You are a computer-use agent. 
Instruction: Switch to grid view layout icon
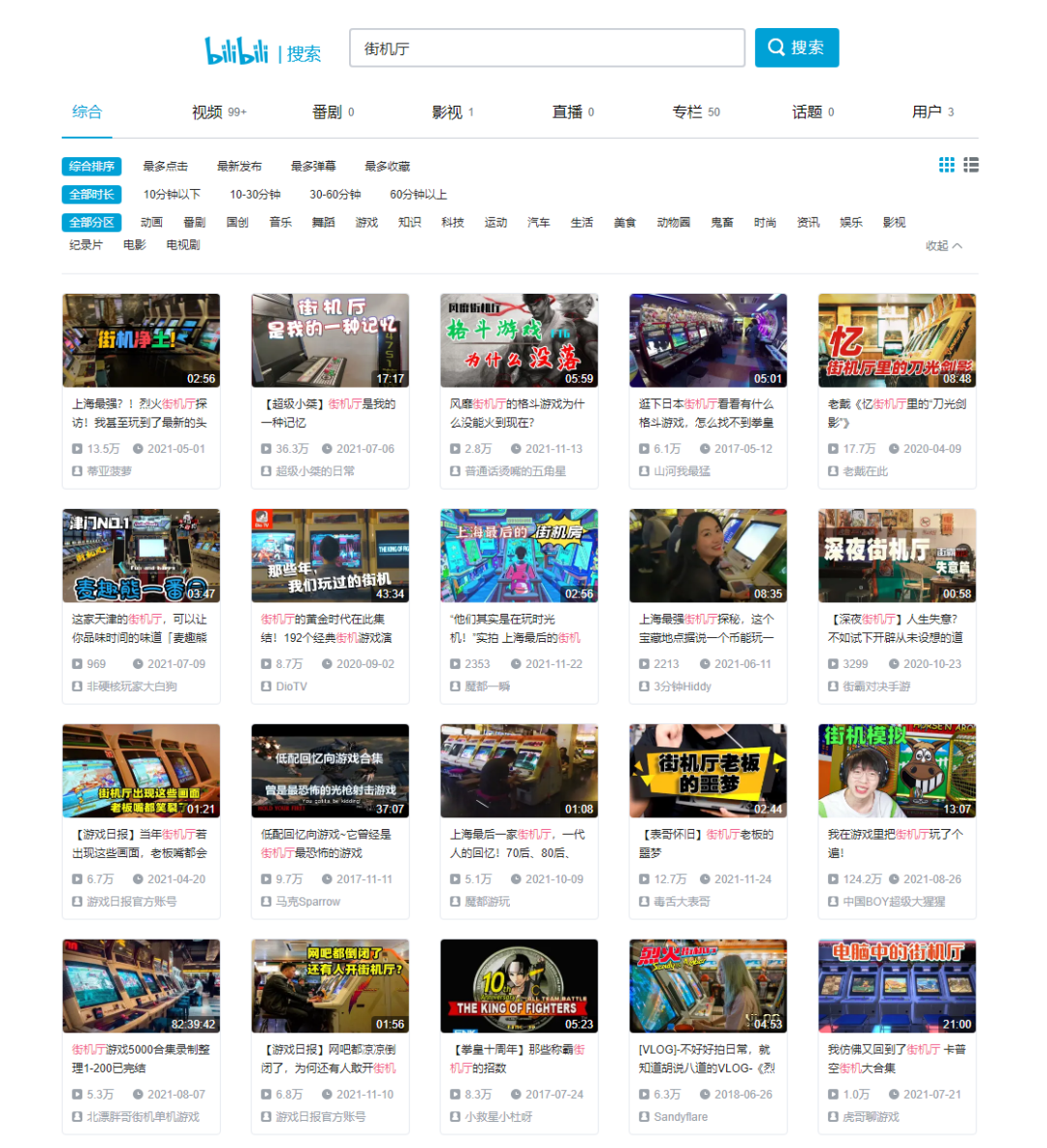click(947, 165)
